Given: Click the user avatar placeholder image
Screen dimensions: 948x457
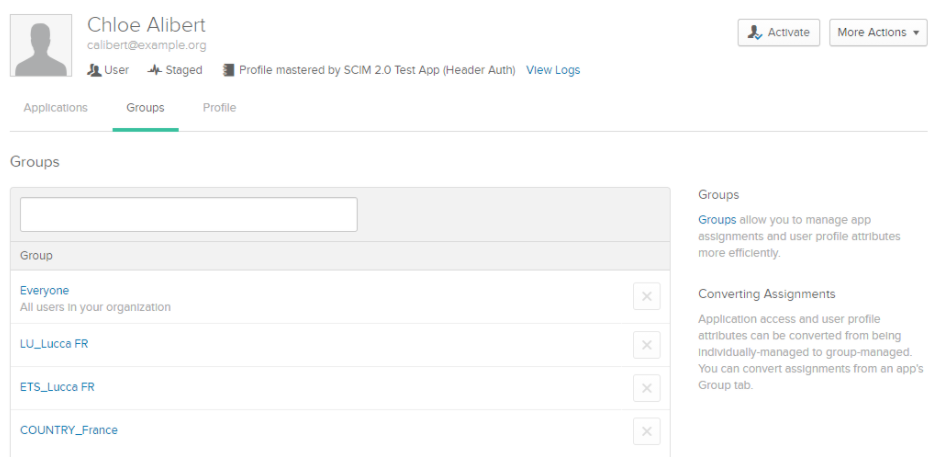Looking at the screenshot, I should (41, 45).
